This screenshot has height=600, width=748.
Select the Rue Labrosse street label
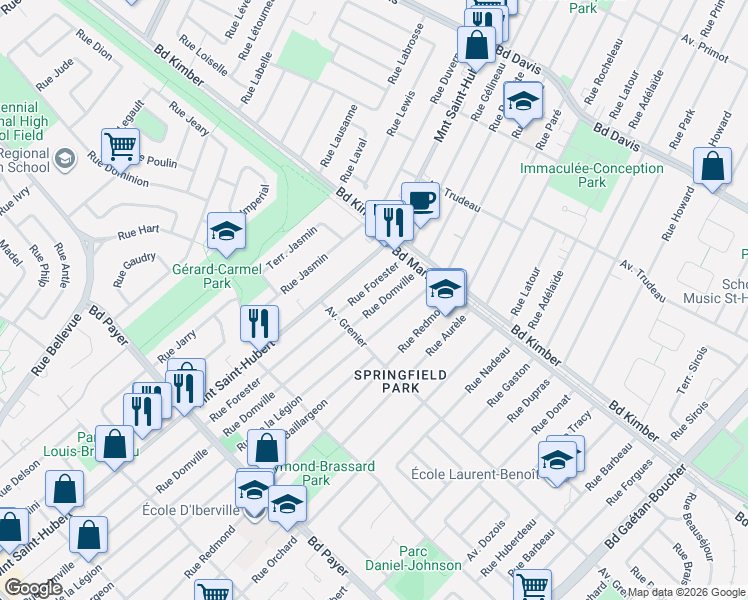tap(405, 54)
